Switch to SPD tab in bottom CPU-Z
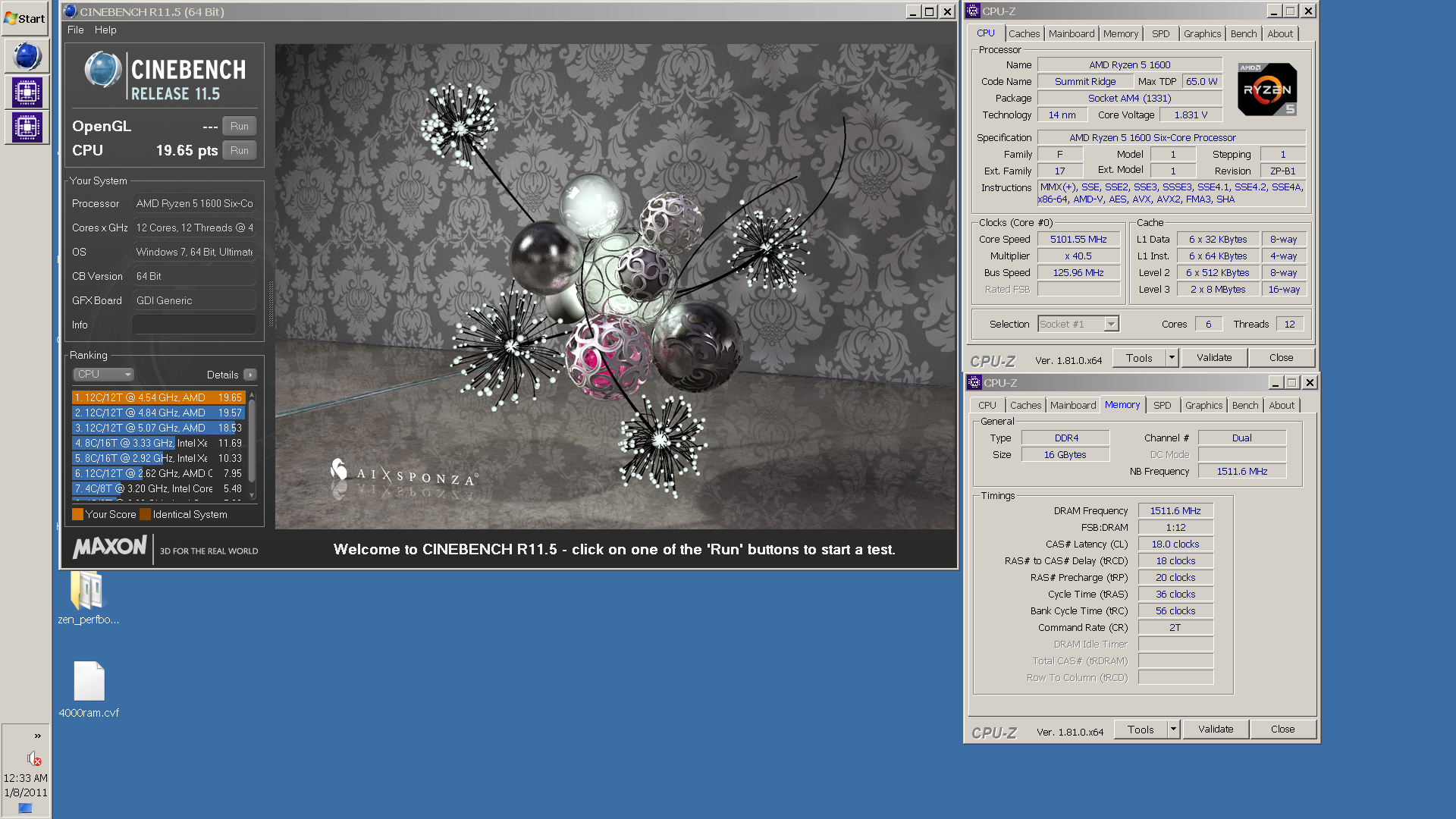Screen dimensions: 1456x819 pos(1162,406)
